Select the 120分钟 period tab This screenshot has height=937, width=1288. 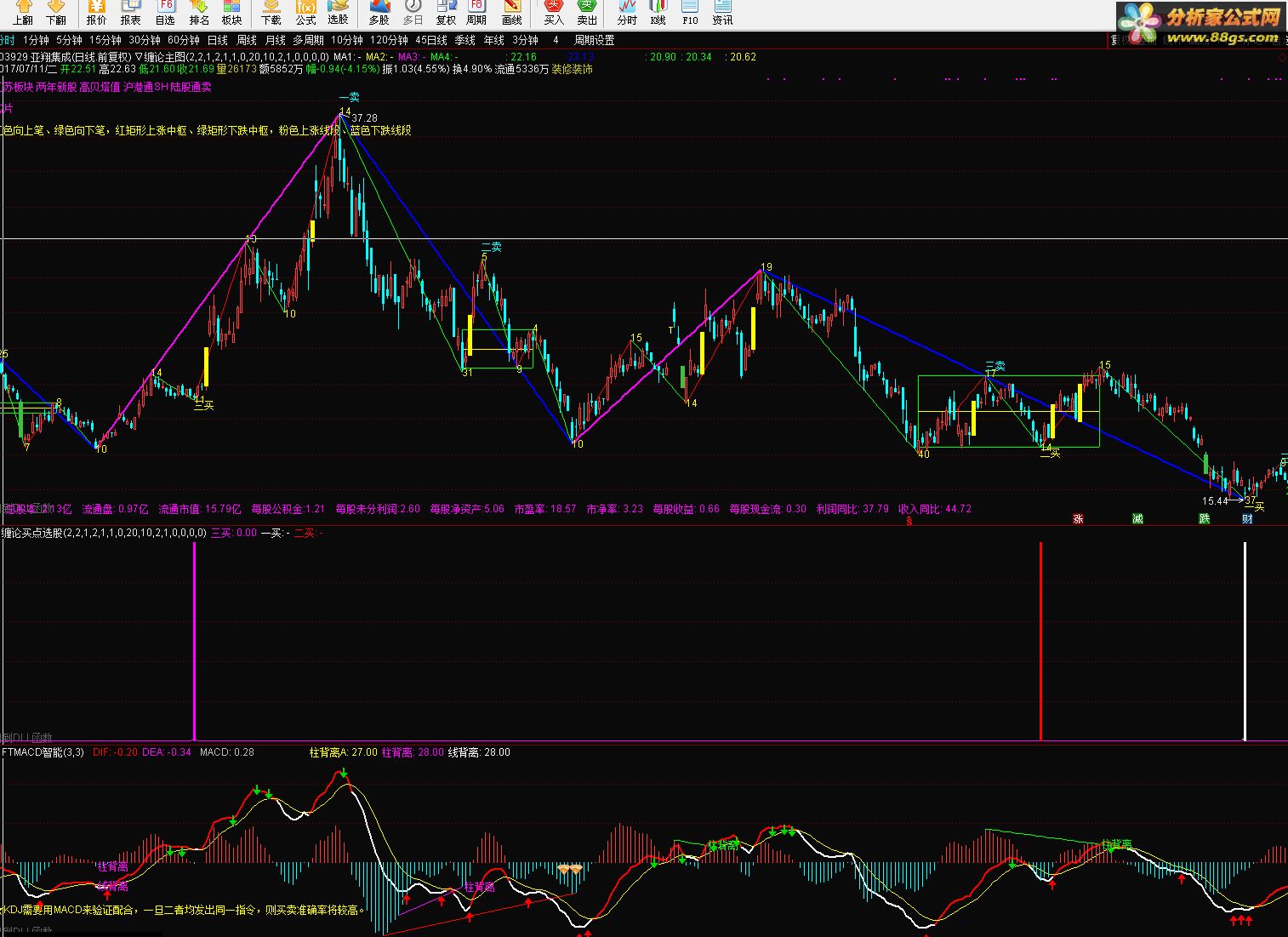pyautogui.click(x=390, y=40)
